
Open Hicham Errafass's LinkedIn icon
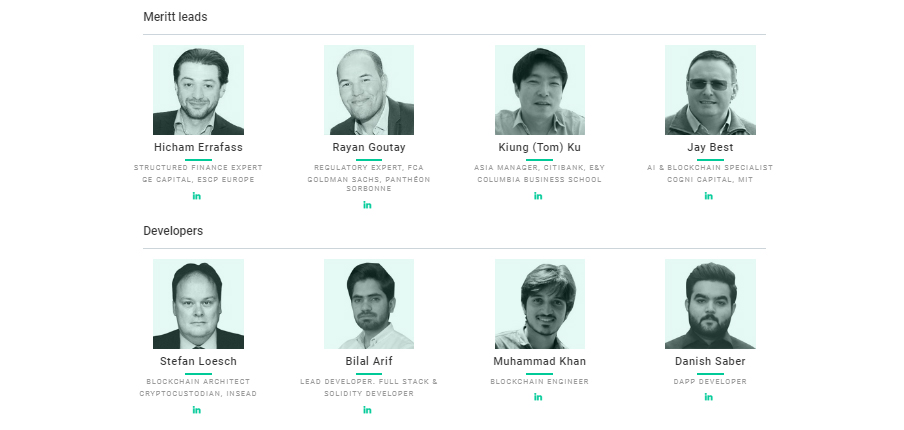coord(197,196)
